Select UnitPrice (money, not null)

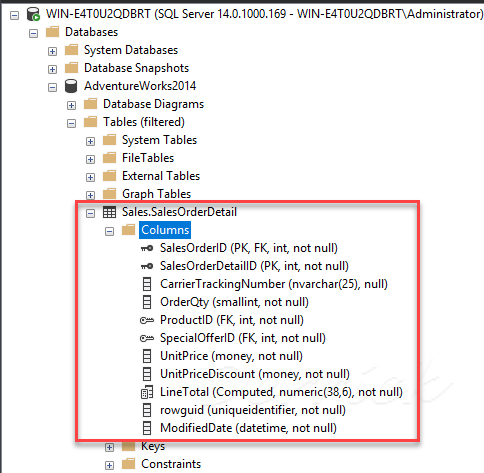(x=231, y=356)
